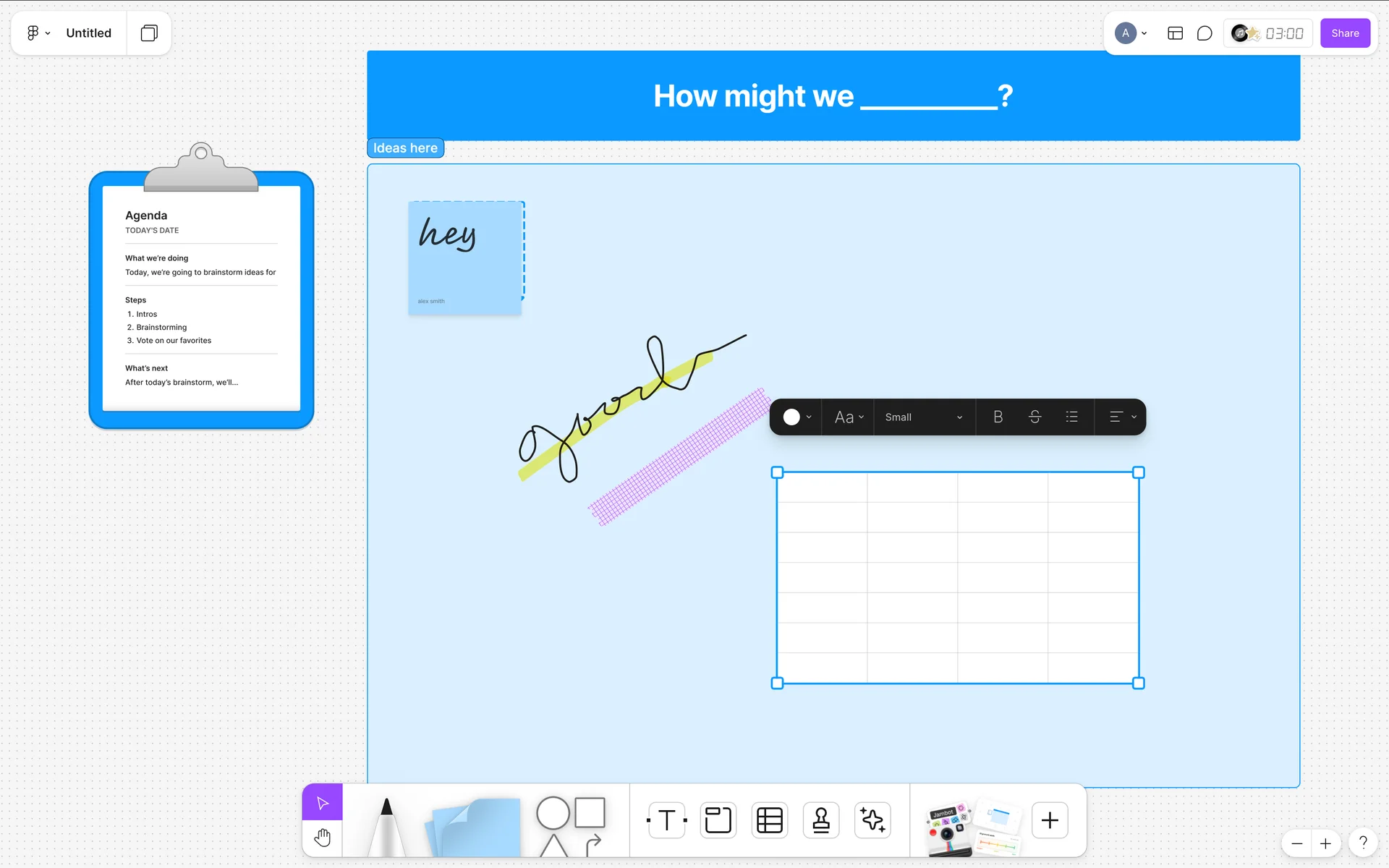Select the text tool
Screen dimensions: 1389x868
666,820
